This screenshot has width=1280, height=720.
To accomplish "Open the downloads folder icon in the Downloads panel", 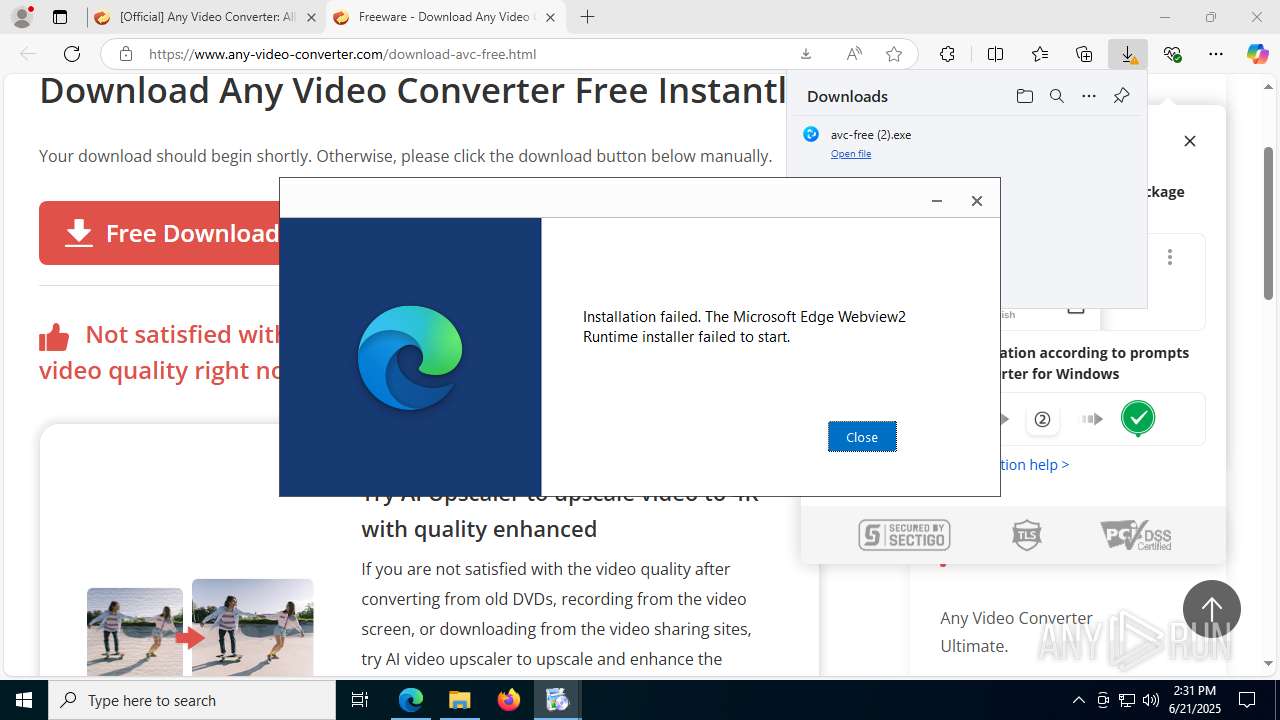I will (1024, 96).
